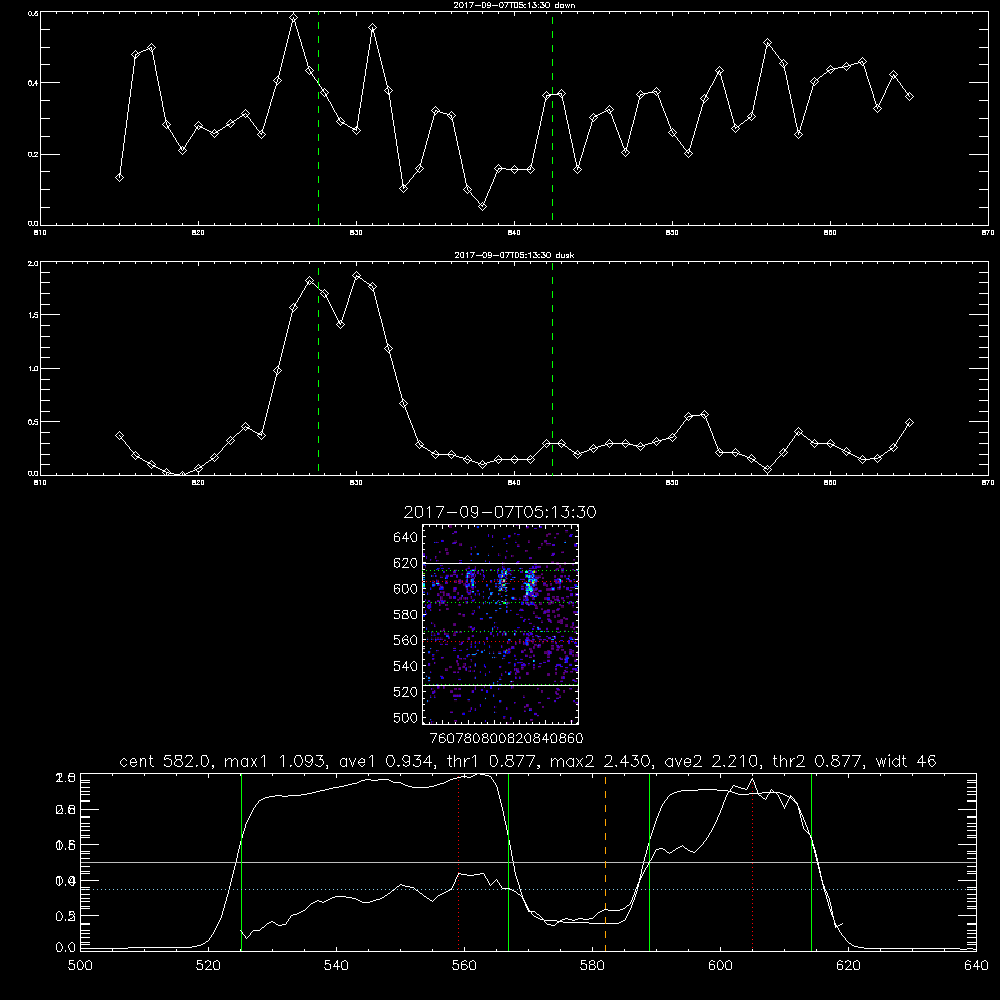This screenshot has width=1000, height=1000.
Task: Click 'widt 46' in the statistics header
Action: coord(906,761)
